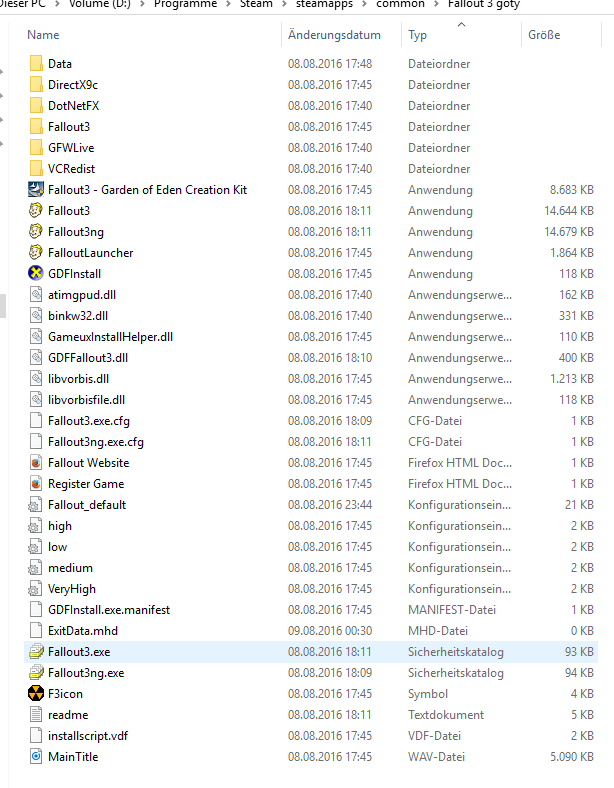Click the Fallout_default config file icon

36,505
